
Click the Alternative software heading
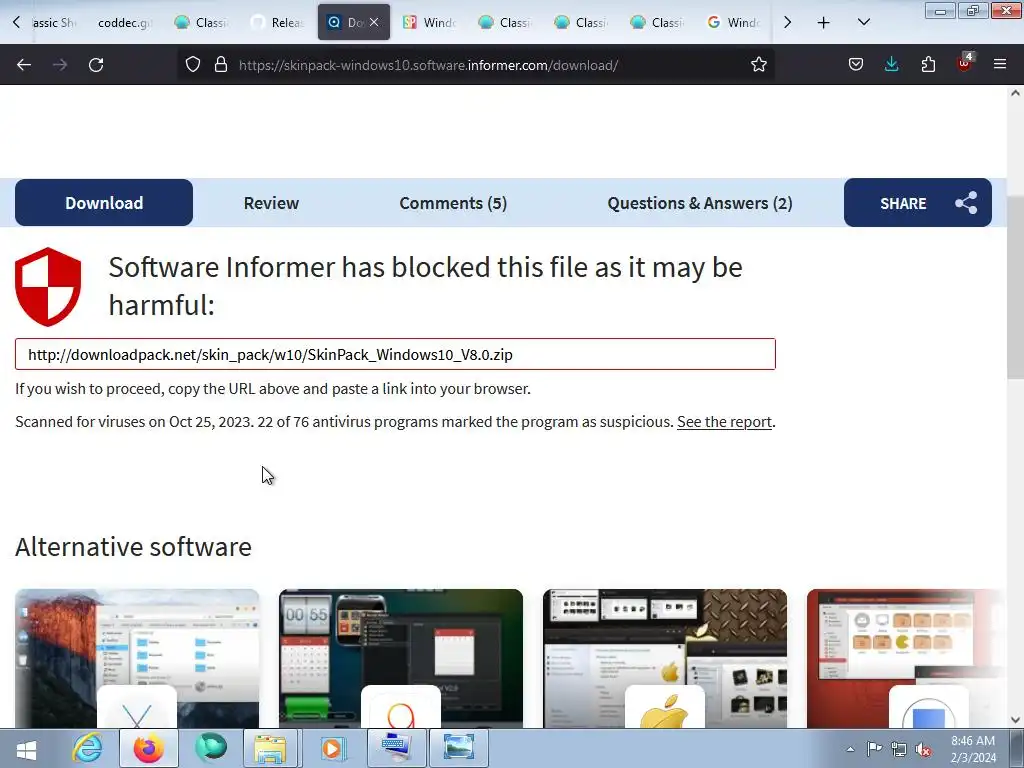pos(133,547)
